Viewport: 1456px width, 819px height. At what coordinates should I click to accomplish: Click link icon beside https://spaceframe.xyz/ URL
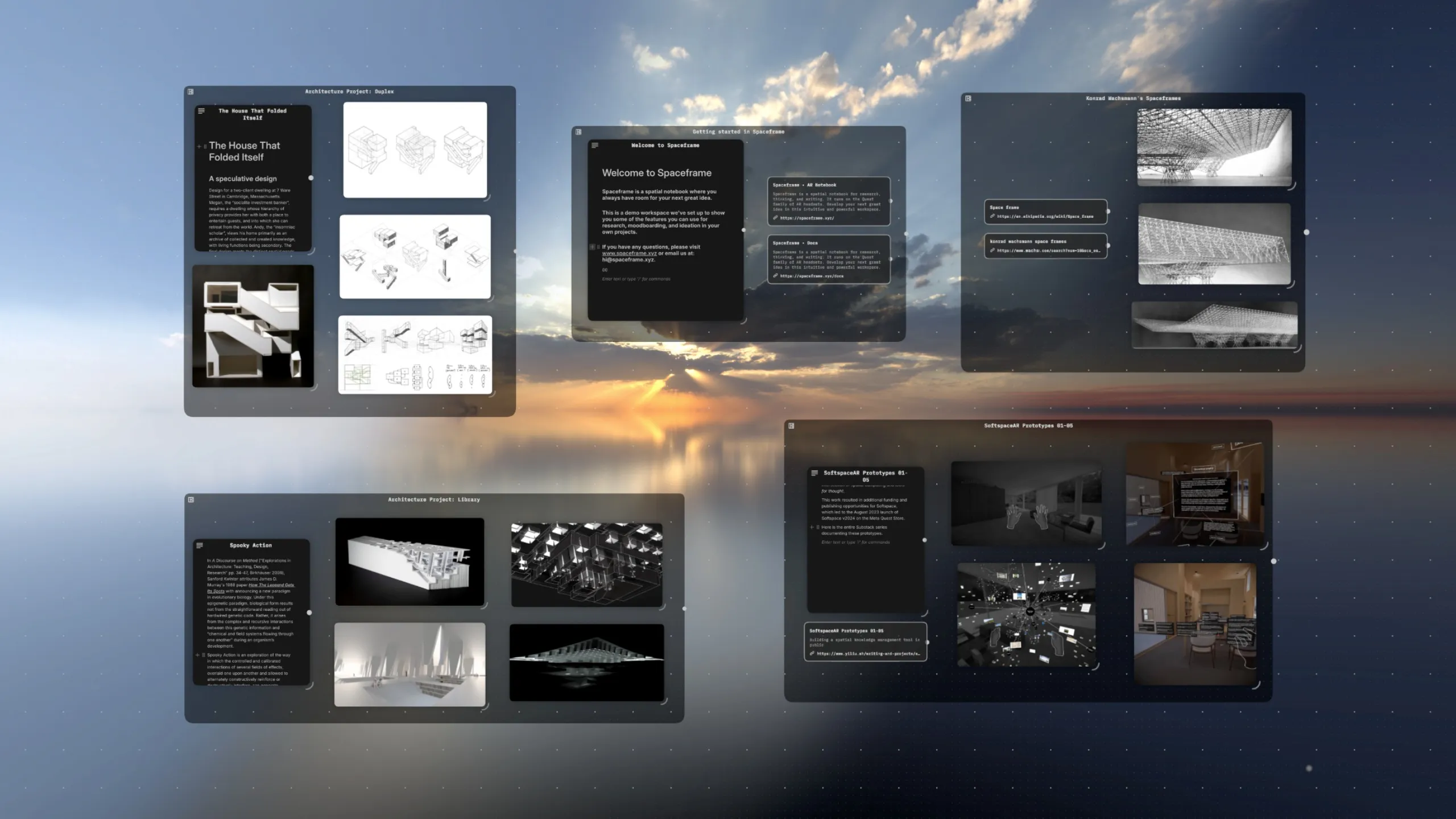pyautogui.click(x=776, y=218)
